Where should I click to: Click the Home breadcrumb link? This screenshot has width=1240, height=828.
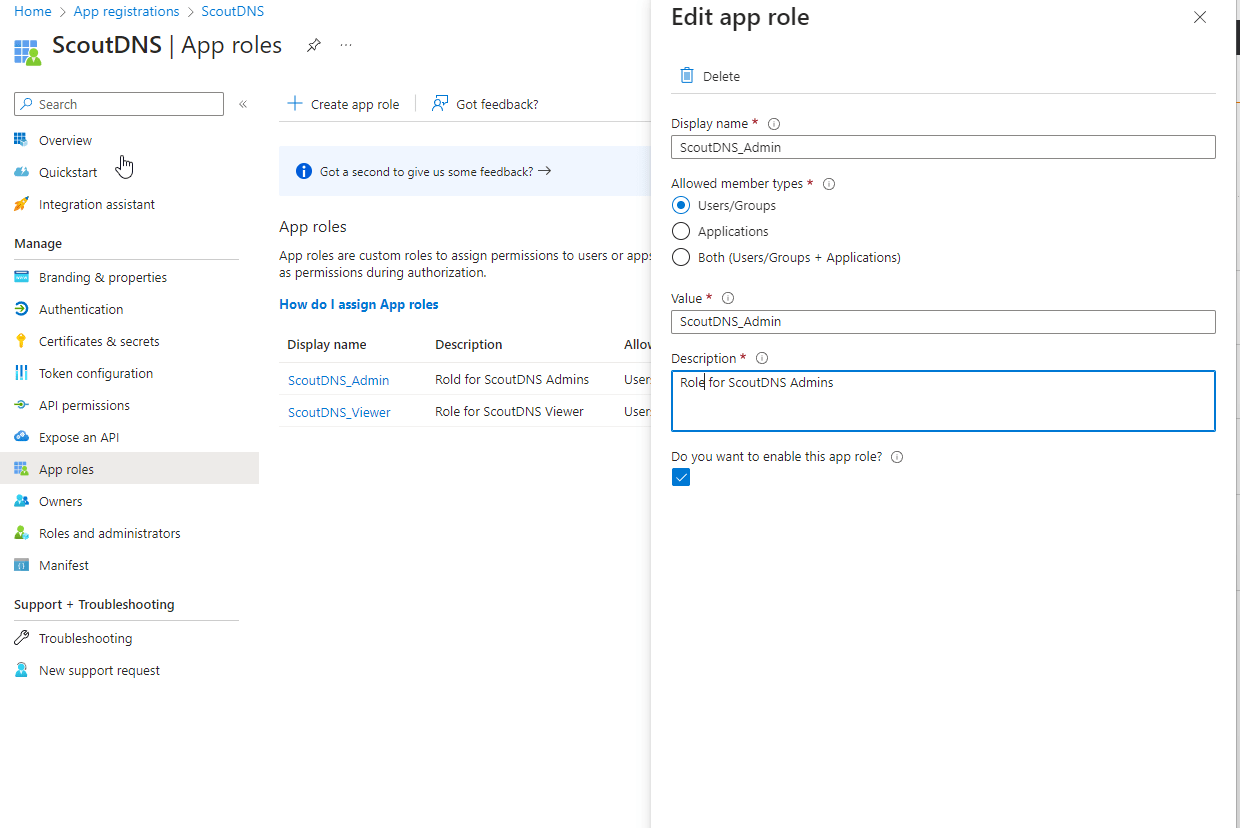click(33, 12)
